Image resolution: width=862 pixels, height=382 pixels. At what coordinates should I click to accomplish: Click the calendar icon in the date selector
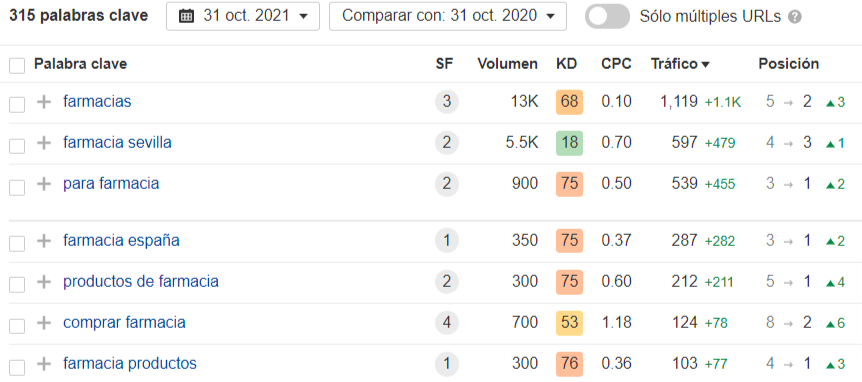pyautogui.click(x=187, y=16)
